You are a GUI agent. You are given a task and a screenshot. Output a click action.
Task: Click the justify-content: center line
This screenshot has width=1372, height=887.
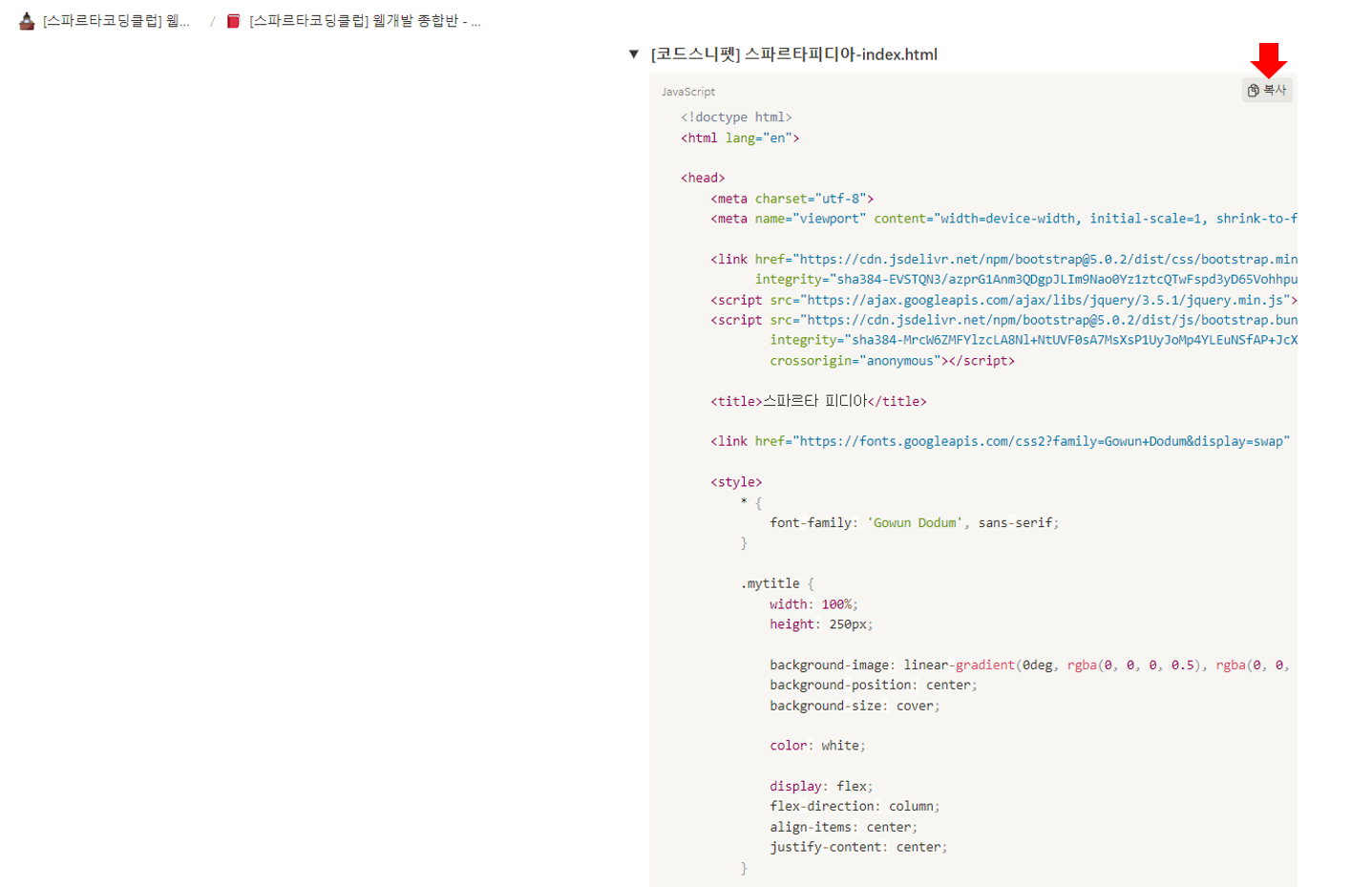858,847
